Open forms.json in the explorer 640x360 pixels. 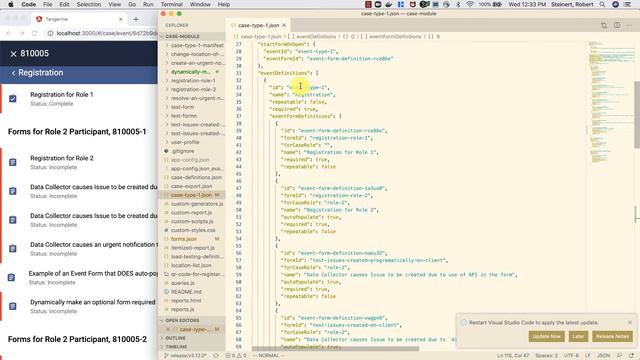(184, 239)
